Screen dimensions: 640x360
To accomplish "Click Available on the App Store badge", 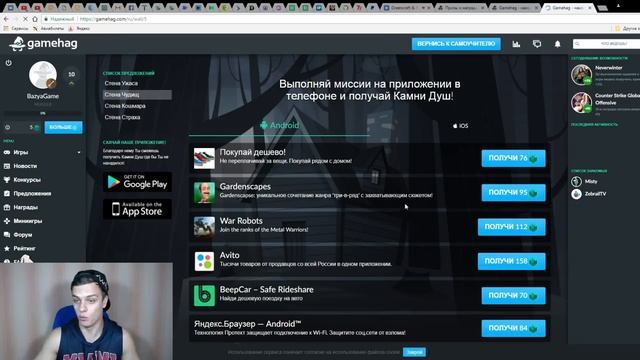I will coord(137,209).
